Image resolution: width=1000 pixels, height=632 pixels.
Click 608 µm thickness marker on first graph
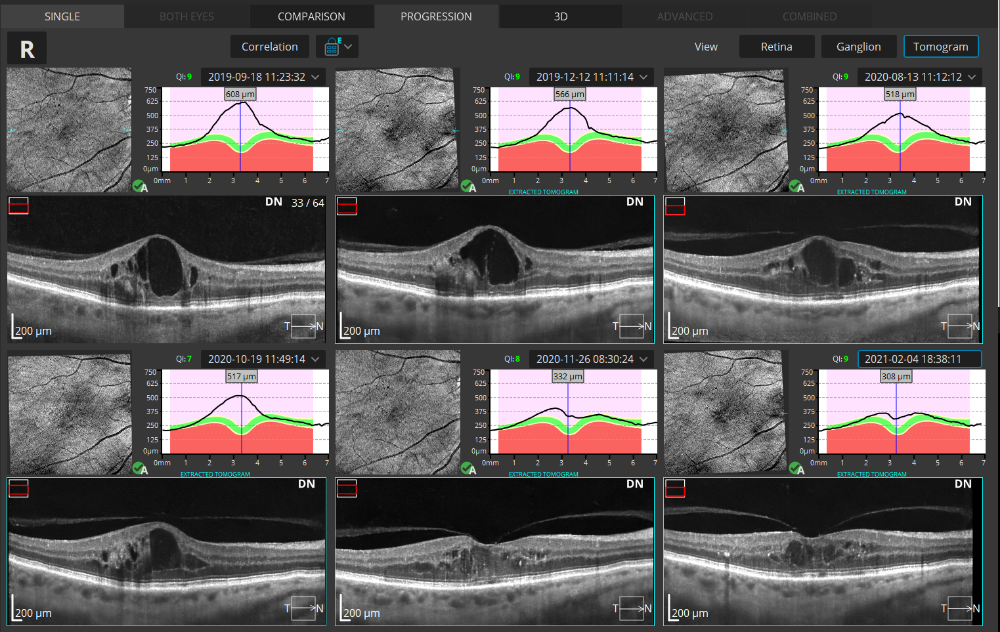coord(239,93)
